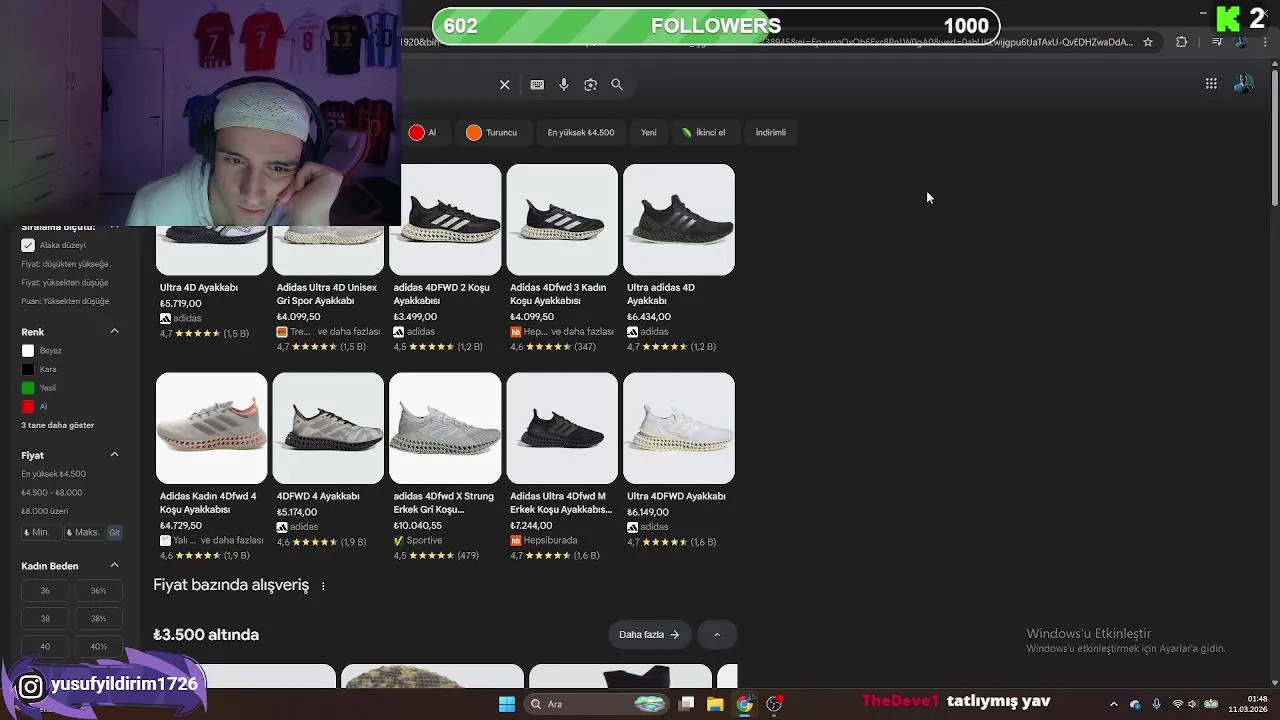Check the Kara color filter
Viewport: 1280px width, 720px height.
(28, 369)
